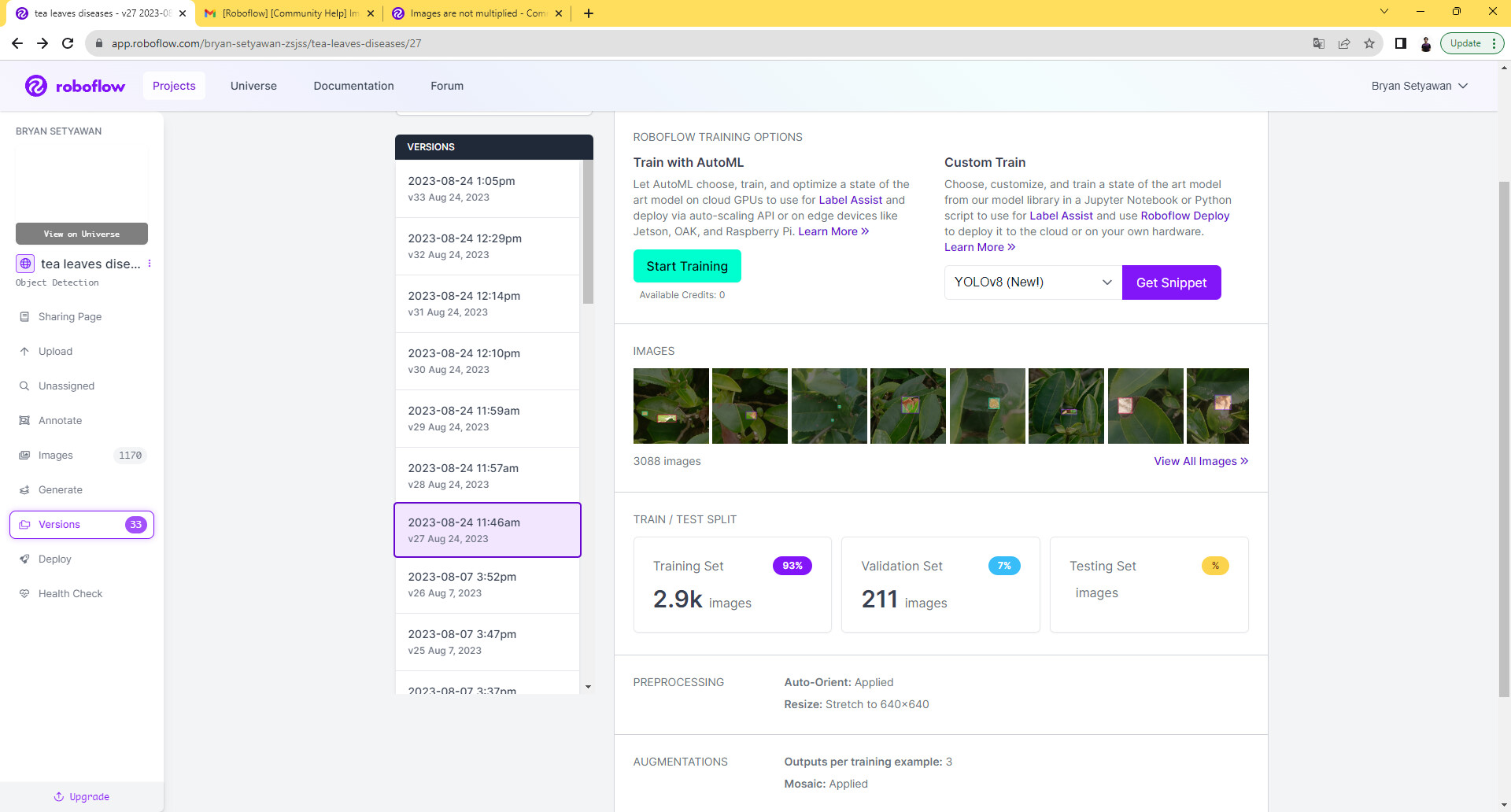Image resolution: width=1511 pixels, height=812 pixels.
Task: Open the project options three-dot menu
Action: [x=150, y=264]
